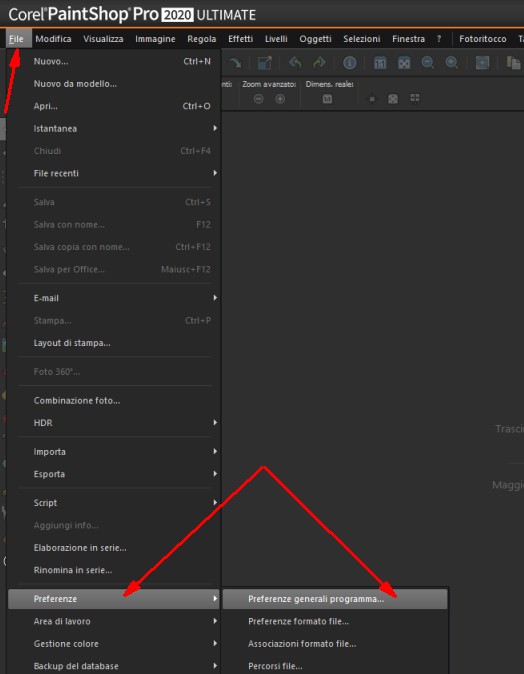Click the fit image to window icon
This screenshot has height=674, width=524.
tap(404, 63)
